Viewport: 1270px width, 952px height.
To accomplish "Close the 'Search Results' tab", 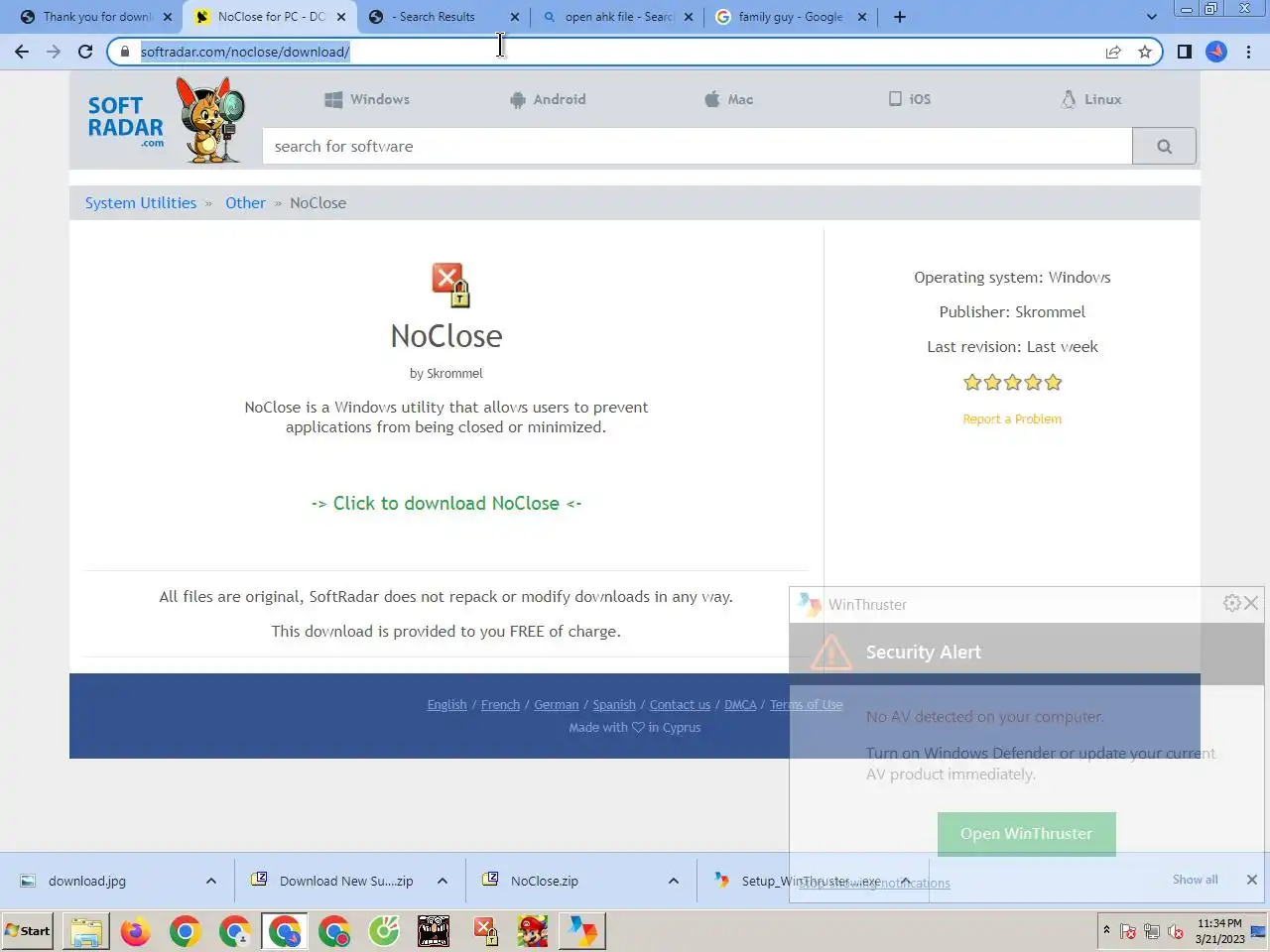I will (x=514, y=17).
